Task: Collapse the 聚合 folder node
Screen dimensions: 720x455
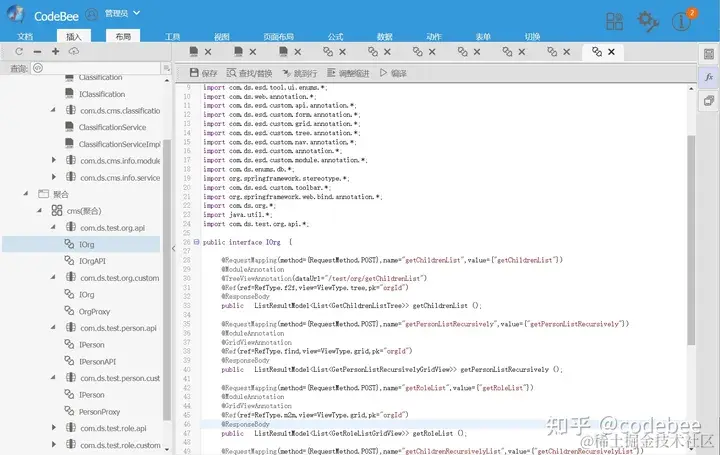Action: pos(26,194)
